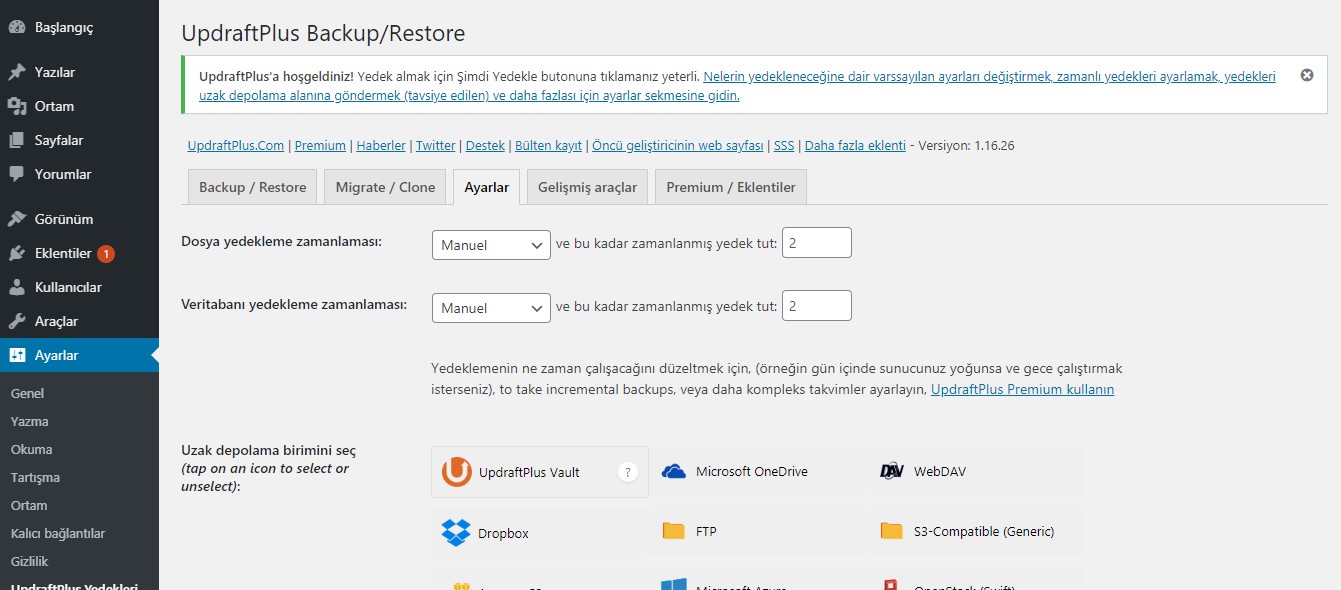This screenshot has height=590, width=1341.
Task: Select the UpdraftPlus Vault logo icon
Action: pos(457,472)
